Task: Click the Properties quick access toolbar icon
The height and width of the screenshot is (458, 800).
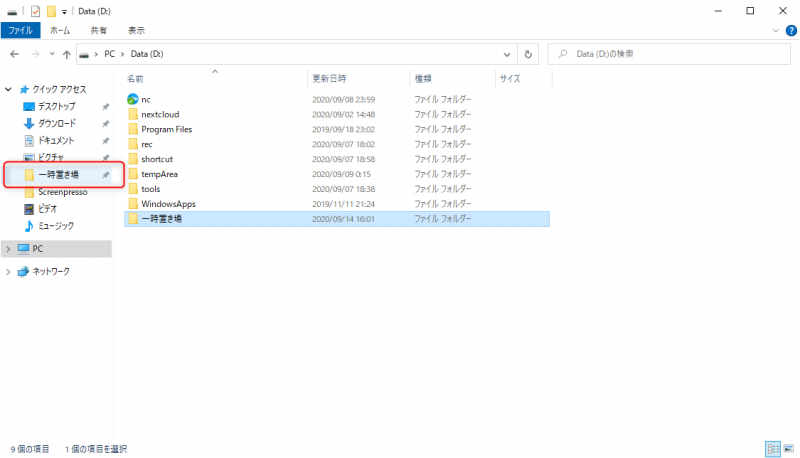Action: (x=35, y=11)
